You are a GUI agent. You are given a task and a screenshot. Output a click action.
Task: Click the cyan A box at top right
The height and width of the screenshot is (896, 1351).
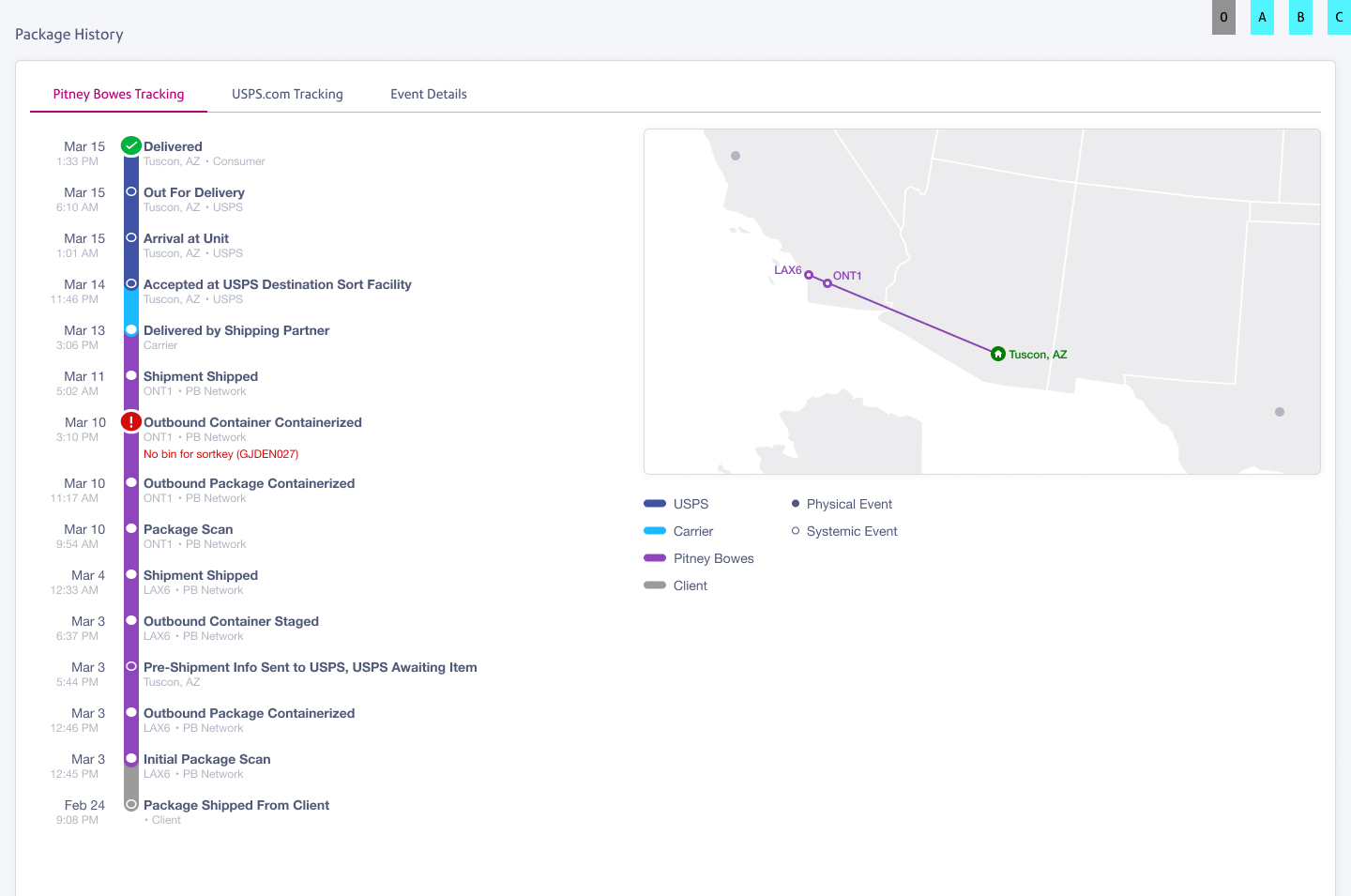(1262, 17)
